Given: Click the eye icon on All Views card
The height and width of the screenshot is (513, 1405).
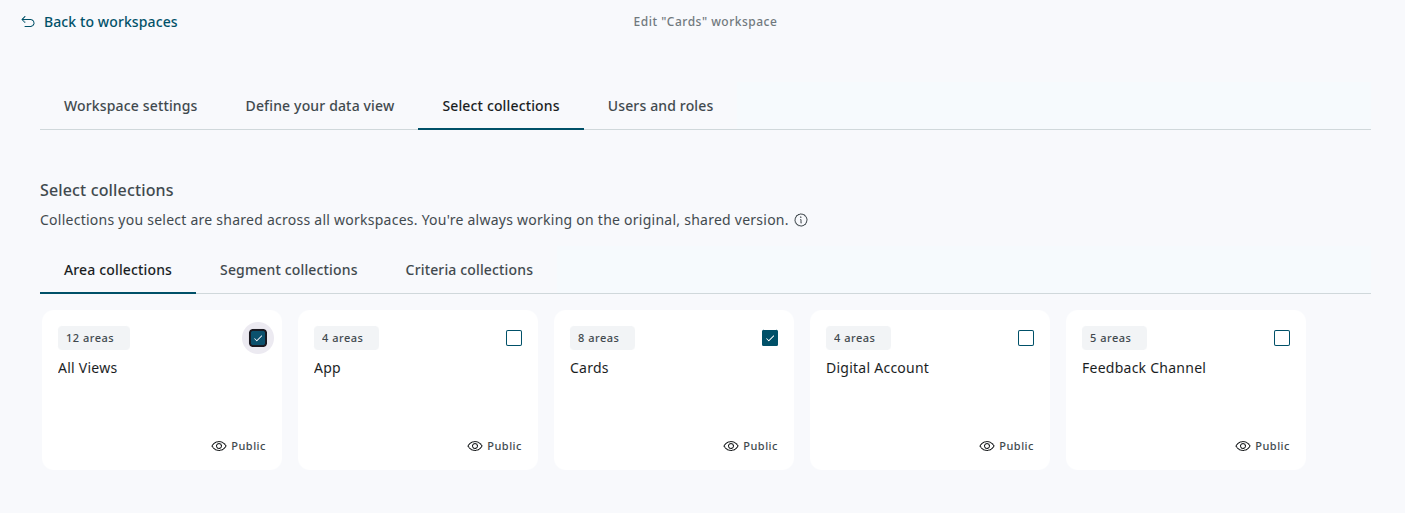Looking at the screenshot, I should [219, 446].
